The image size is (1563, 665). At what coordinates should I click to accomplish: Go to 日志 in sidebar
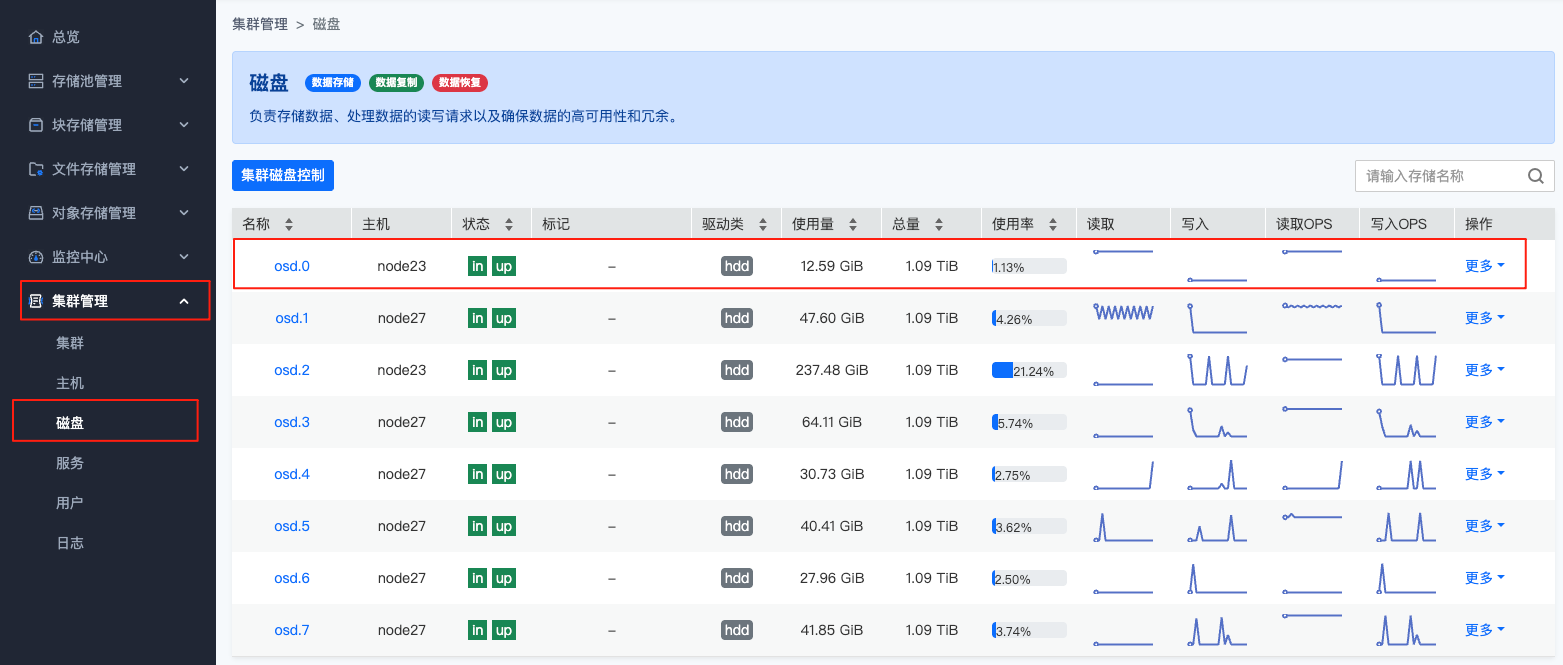70,543
